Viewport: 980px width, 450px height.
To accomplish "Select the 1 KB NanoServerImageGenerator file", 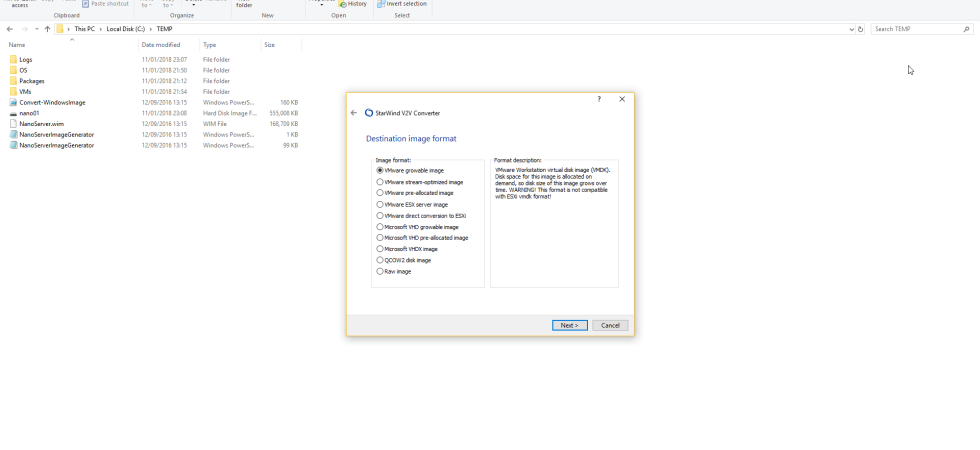I will [56, 134].
